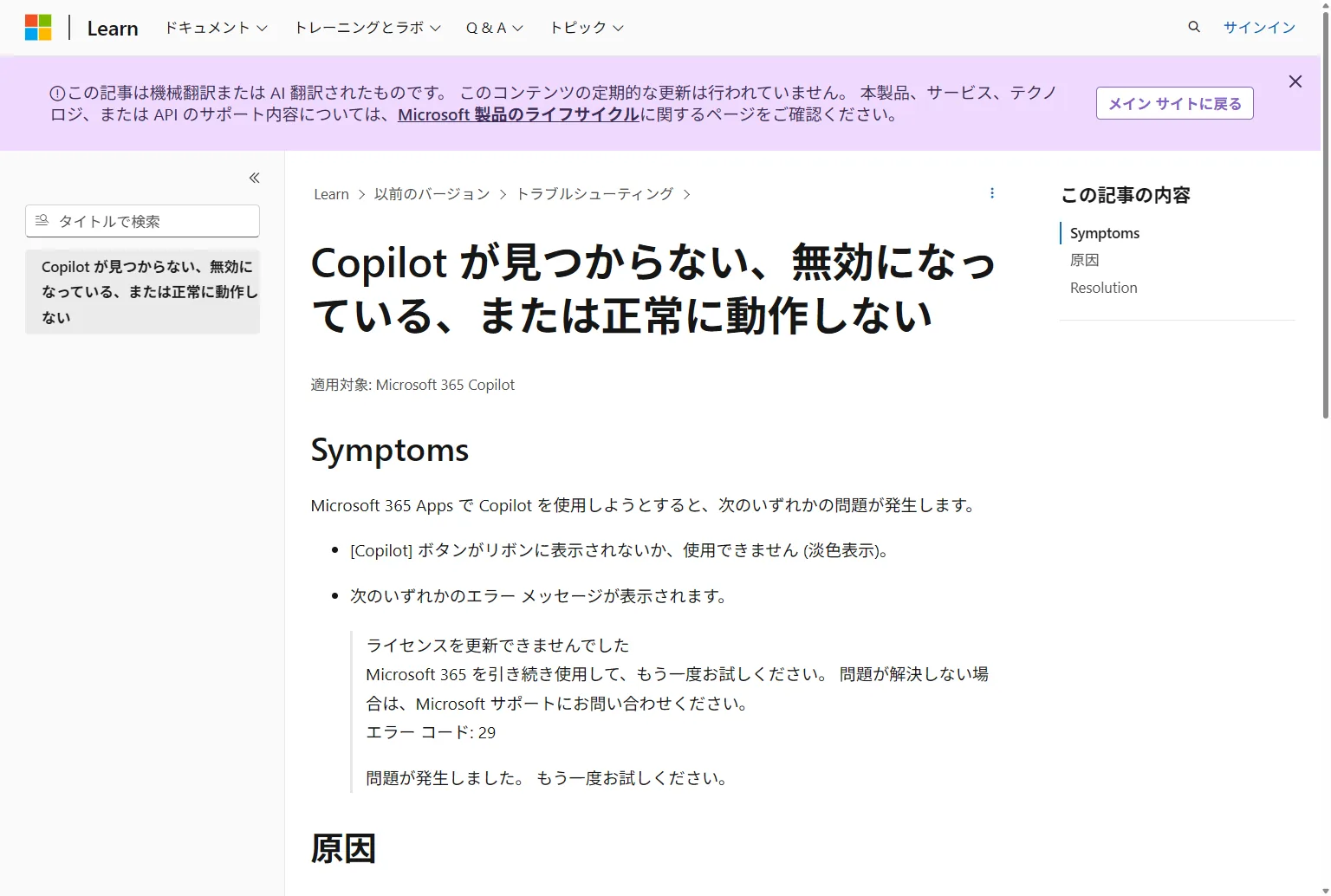1331x896 pixels.
Task: Click ライセンスを更新できませんでした message line
Action: [x=497, y=645]
